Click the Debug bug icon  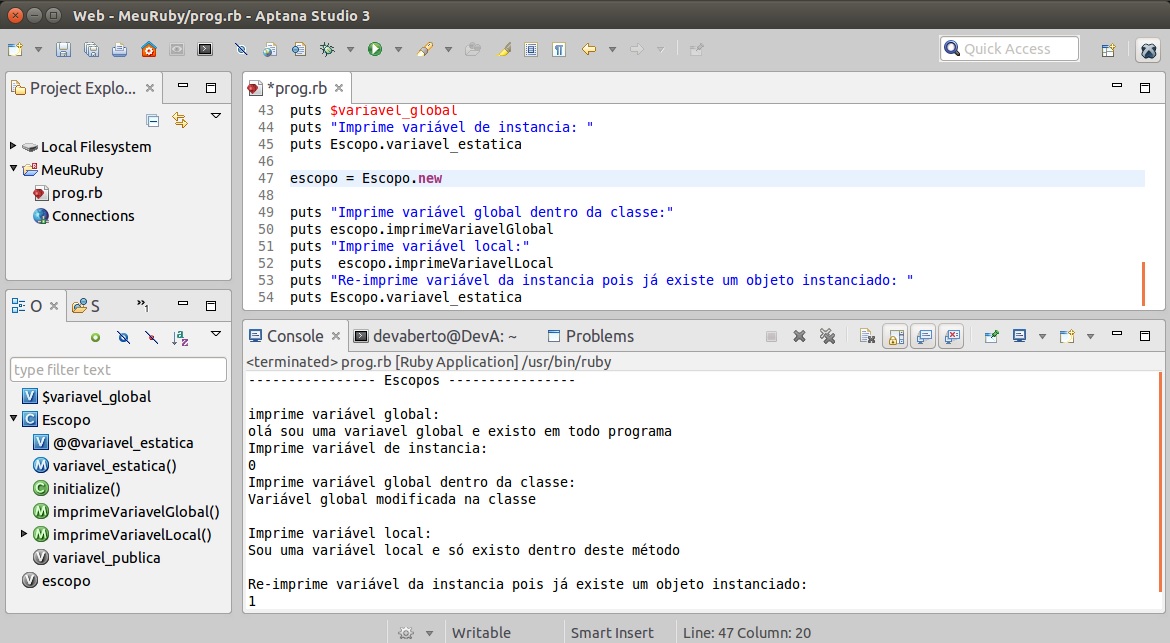326,49
